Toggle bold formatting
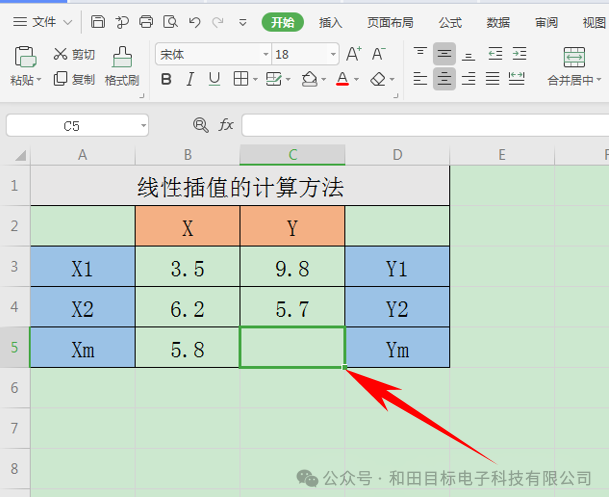This screenshot has height=502, width=611. coord(166,80)
